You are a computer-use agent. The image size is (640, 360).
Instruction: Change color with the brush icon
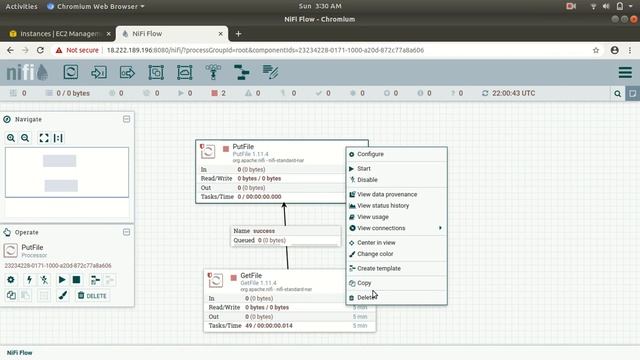[x=62, y=296]
